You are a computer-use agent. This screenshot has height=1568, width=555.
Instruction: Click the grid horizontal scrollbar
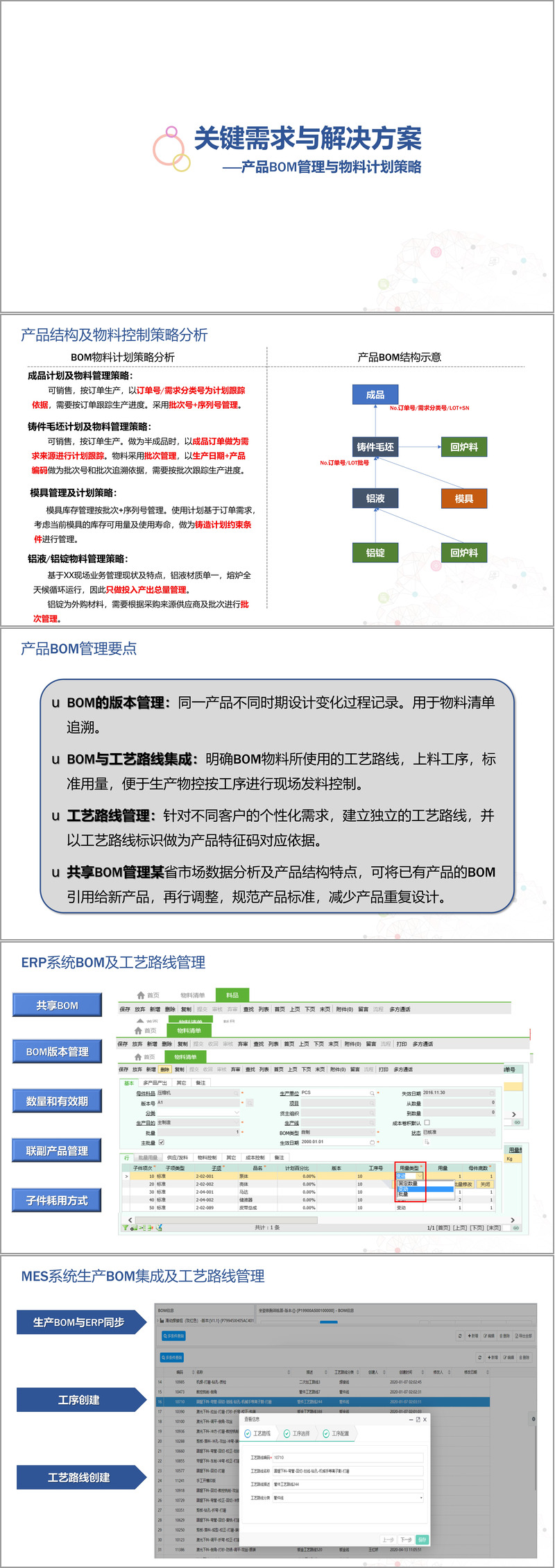(227, 1220)
